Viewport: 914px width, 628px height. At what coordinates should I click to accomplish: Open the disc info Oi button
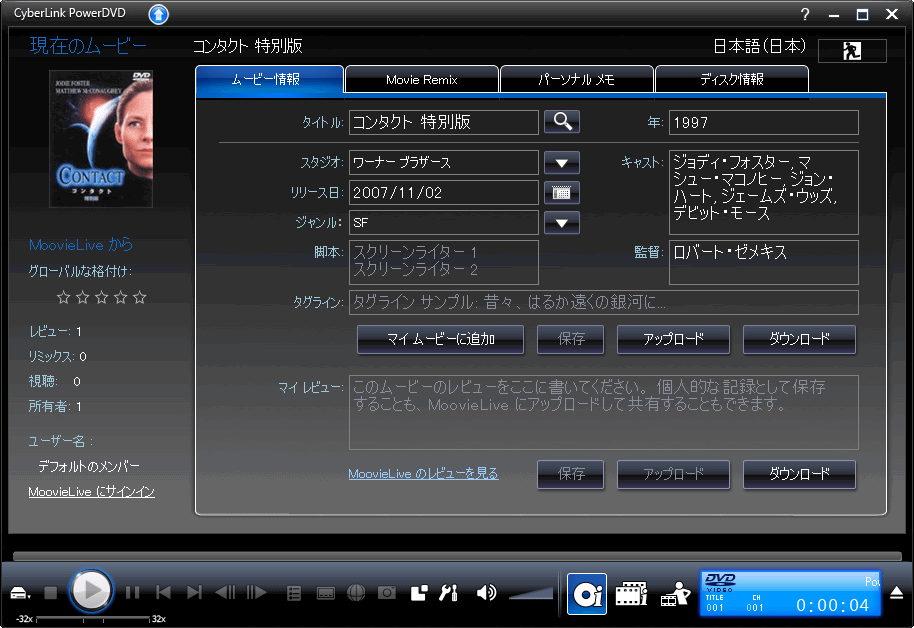coord(587,594)
